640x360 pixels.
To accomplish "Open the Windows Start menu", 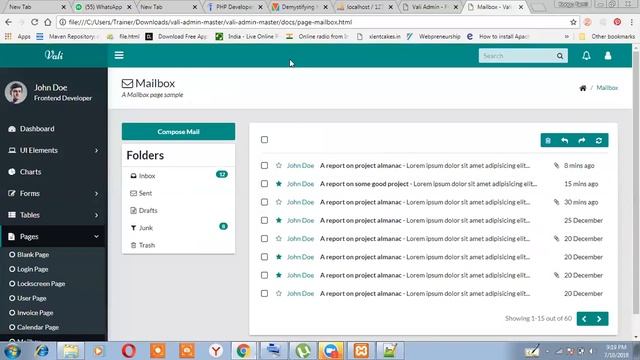I will (12, 351).
